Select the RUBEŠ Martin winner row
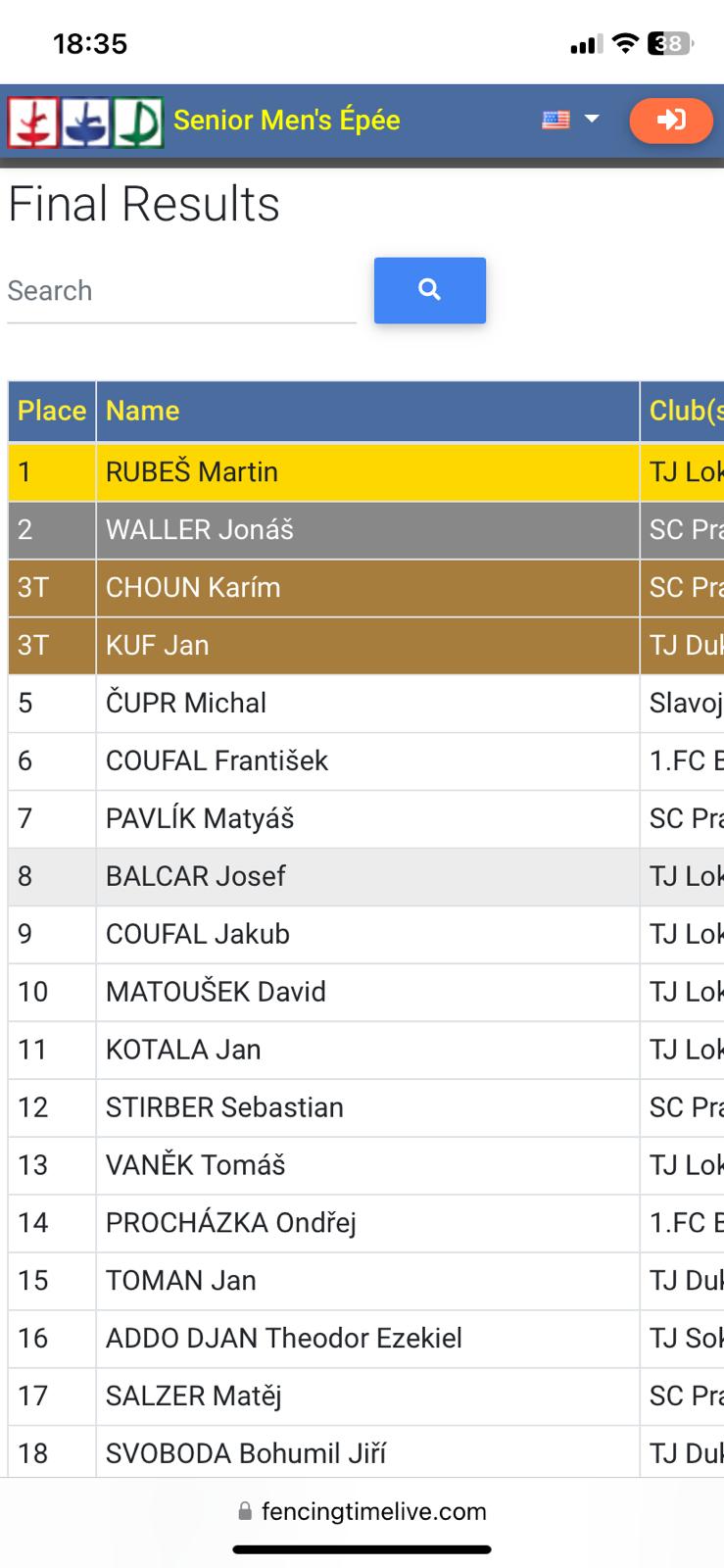This screenshot has height=1568, width=724. pos(365,472)
